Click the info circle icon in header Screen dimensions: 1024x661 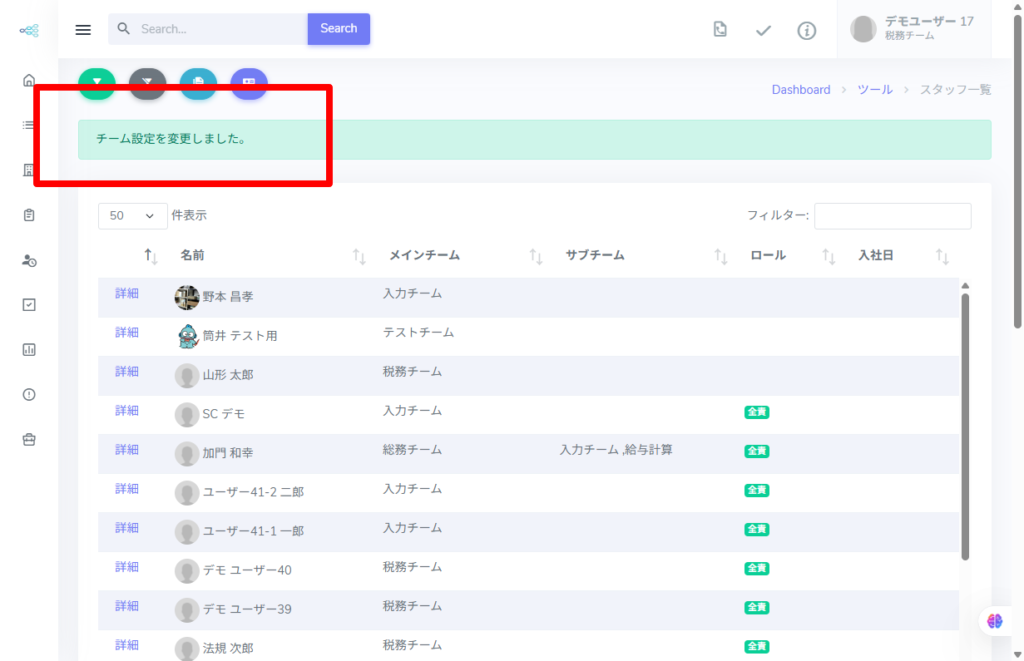pyautogui.click(x=806, y=30)
